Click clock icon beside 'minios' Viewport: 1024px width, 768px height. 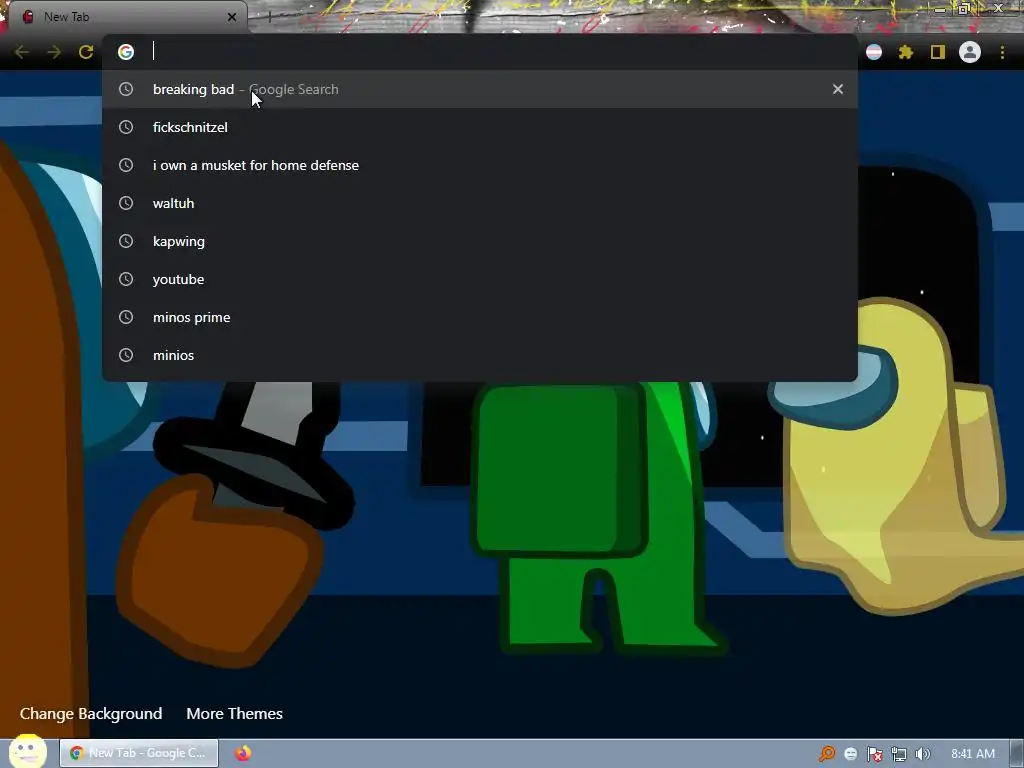pyautogui.click(x=126, y=355)
